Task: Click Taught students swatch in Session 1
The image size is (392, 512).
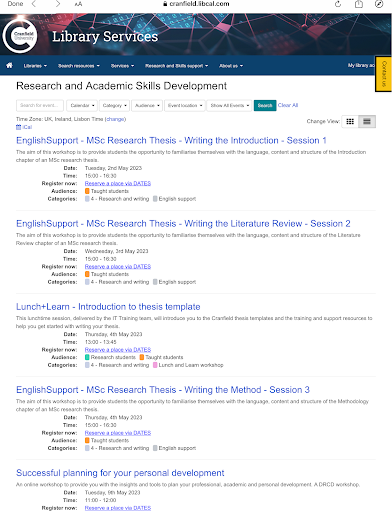Action: click(87, 191)
